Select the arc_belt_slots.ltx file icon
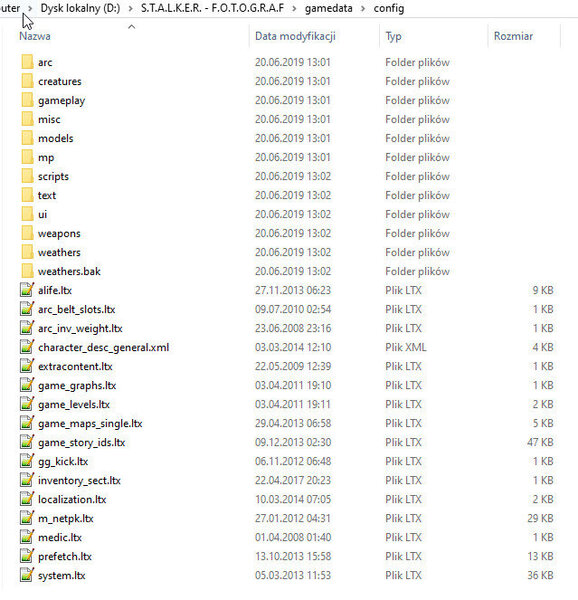 [x=27, y=309]
